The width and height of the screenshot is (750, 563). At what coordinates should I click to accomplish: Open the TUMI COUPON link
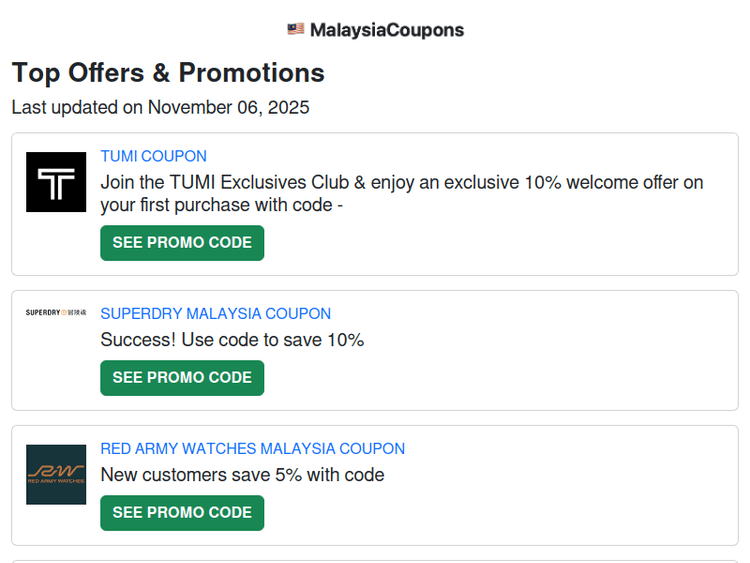(153, 156)
